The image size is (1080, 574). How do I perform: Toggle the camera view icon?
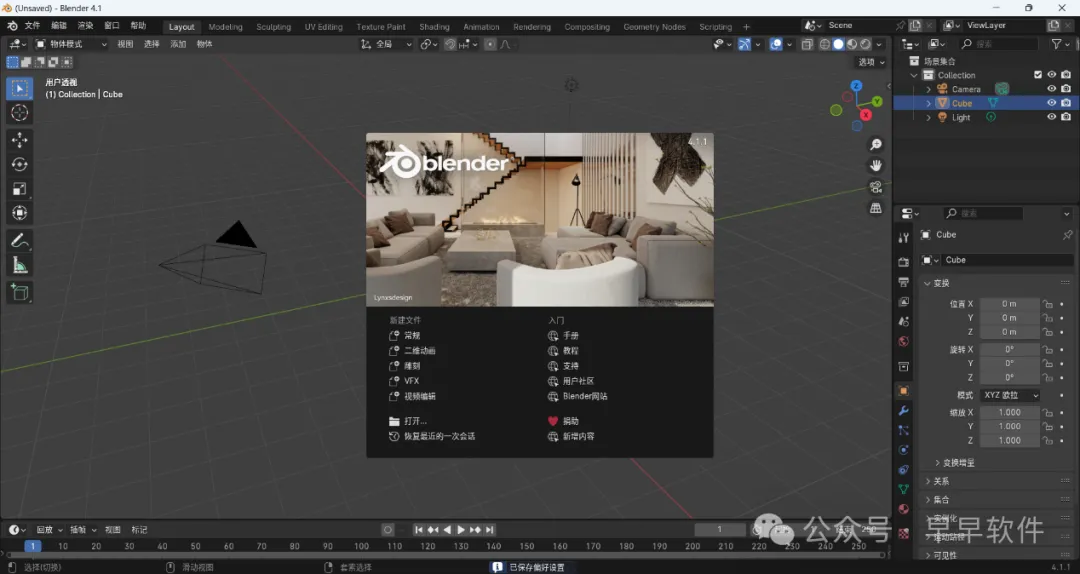click(875, 187)
